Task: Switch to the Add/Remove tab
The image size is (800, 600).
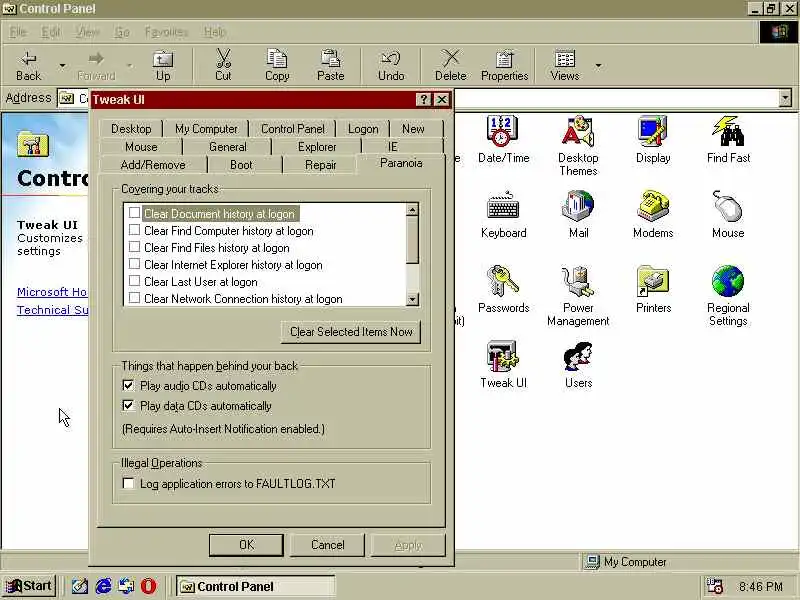Action: pos(153,165)
